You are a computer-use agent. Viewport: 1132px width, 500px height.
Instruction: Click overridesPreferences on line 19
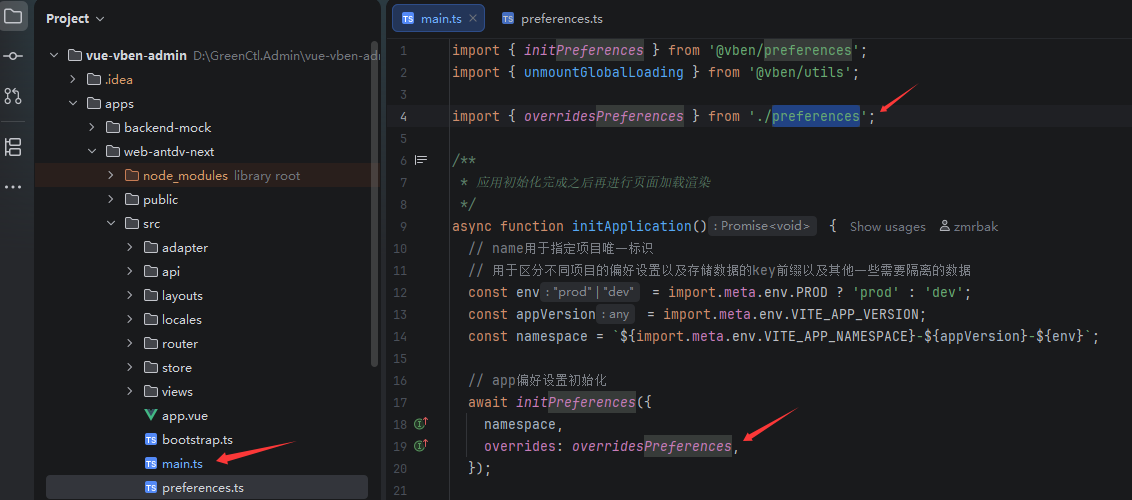tap(651, 447)
